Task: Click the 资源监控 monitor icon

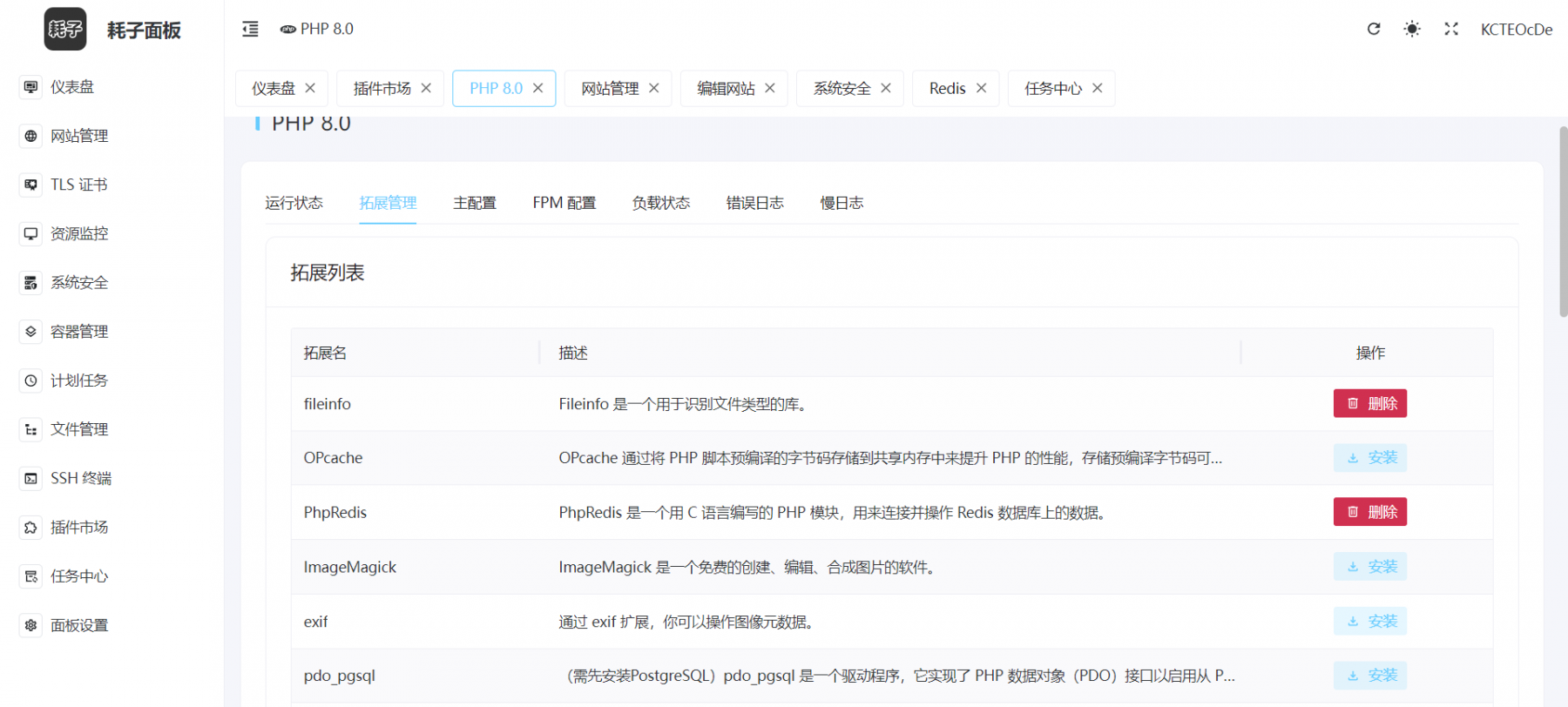Action: click(31, 233)
